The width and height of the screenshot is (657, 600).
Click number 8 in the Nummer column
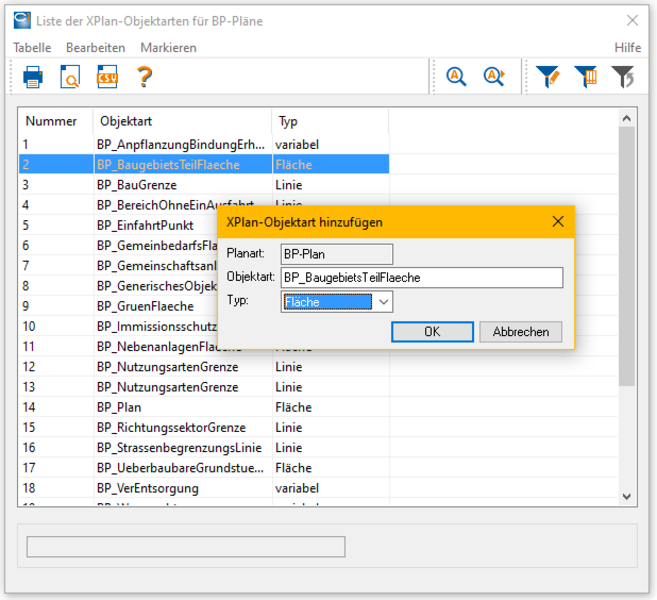tap(26, 286)
